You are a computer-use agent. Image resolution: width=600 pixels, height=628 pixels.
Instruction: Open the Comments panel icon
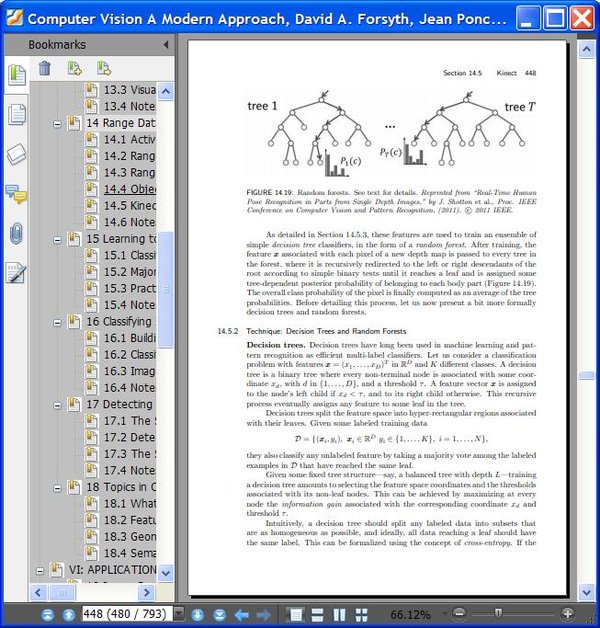pos(16,194)
